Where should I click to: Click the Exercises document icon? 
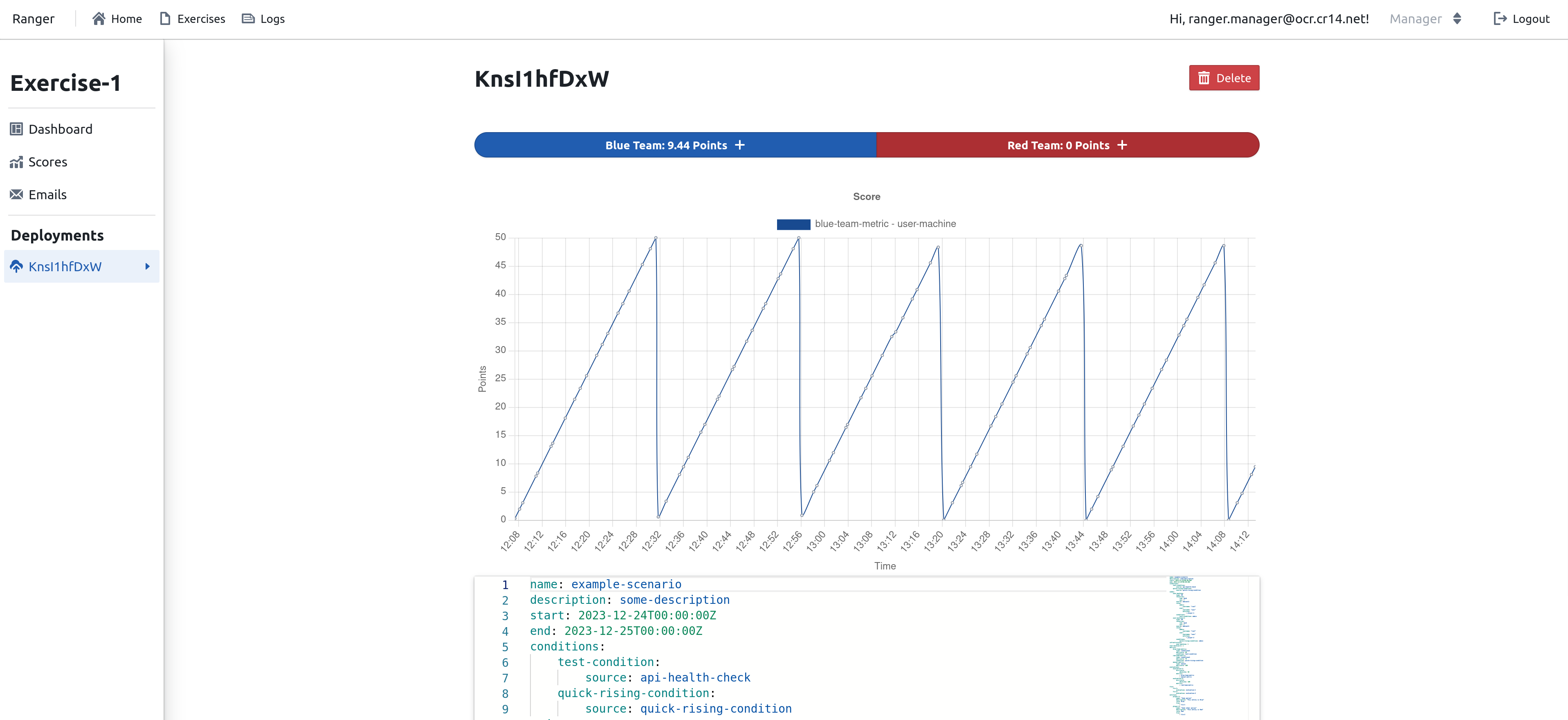165,19
